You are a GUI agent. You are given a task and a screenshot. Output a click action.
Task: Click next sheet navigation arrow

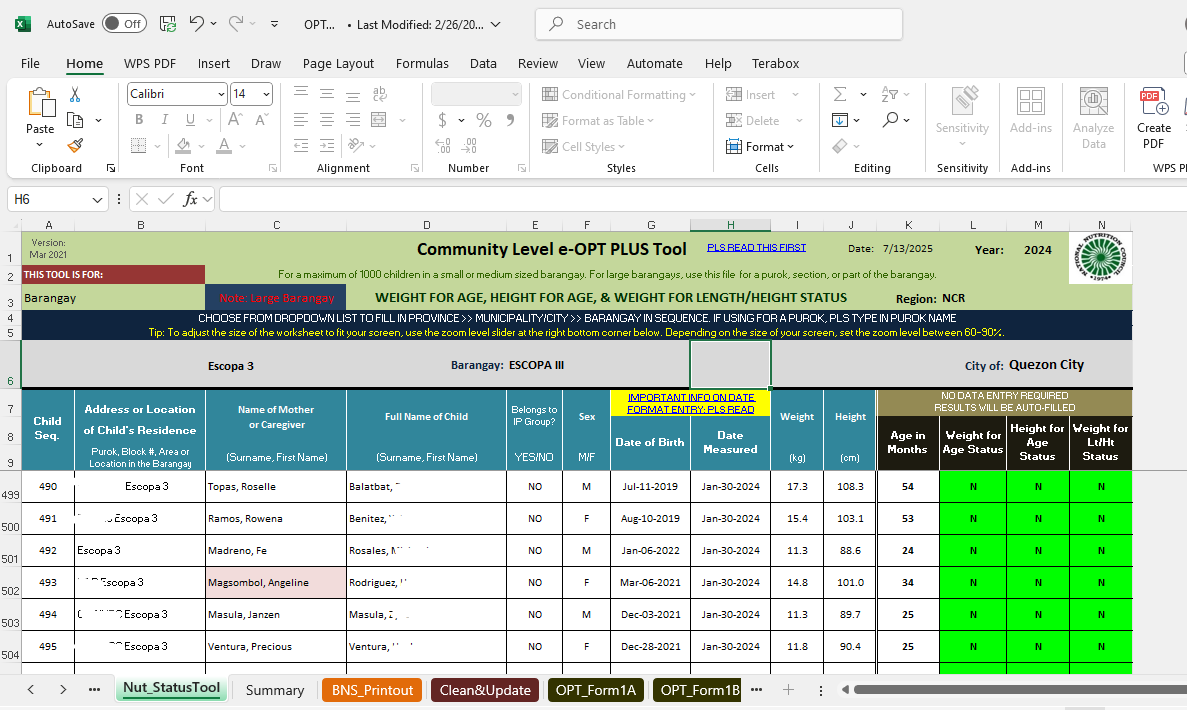(x=63, y=690)
